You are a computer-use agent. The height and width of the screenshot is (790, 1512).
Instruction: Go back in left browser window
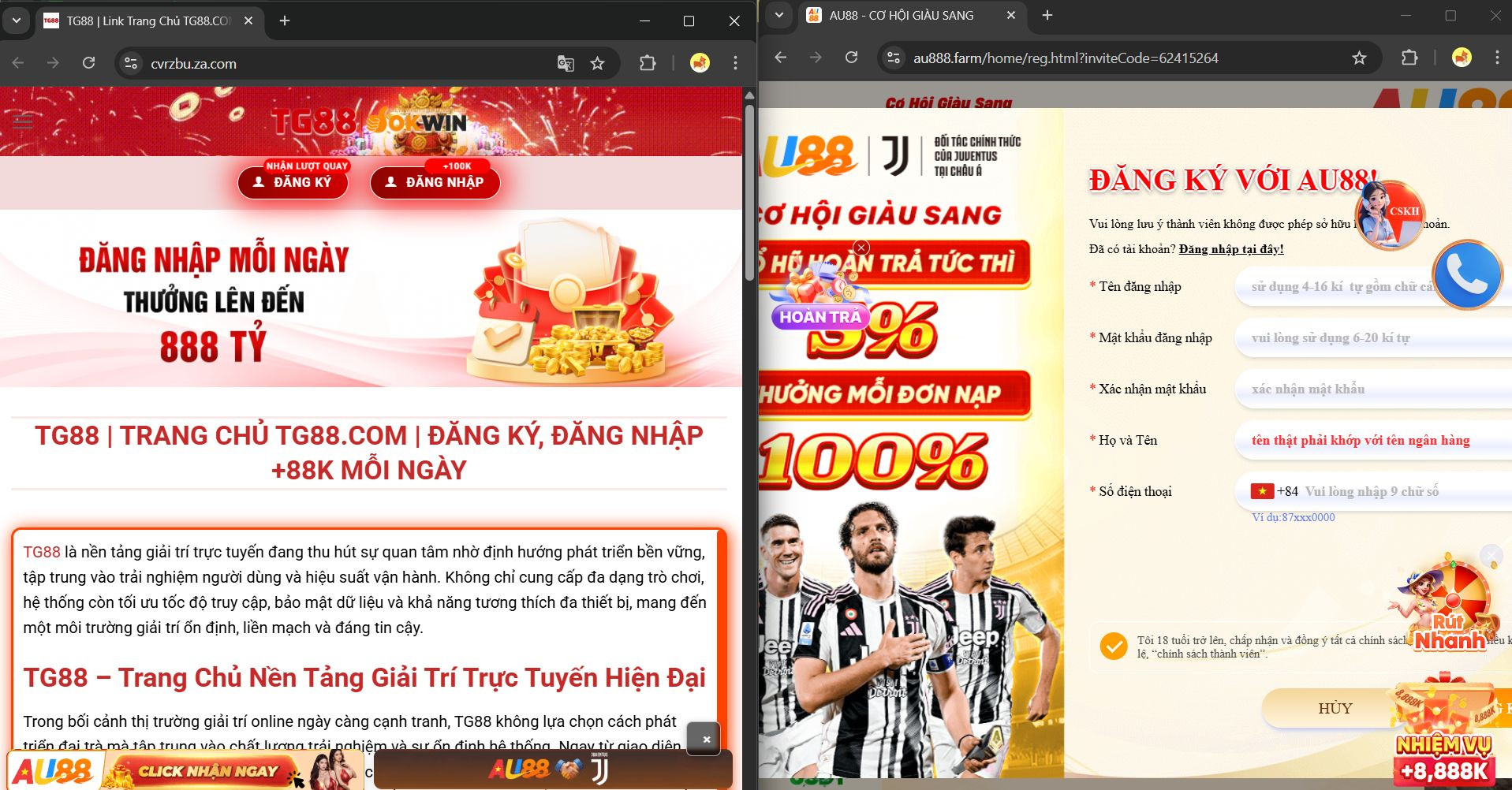pos(18,63)
